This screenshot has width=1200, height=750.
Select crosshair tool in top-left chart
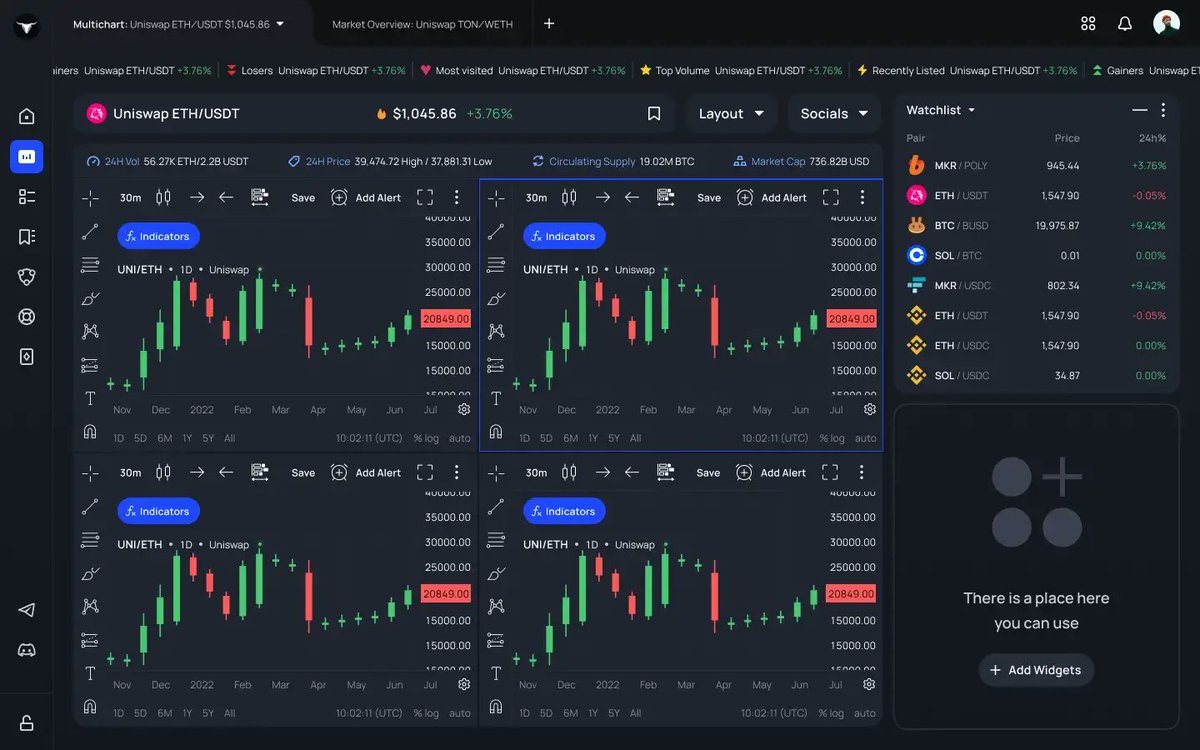pyautogui.click(x=90, y=197)
